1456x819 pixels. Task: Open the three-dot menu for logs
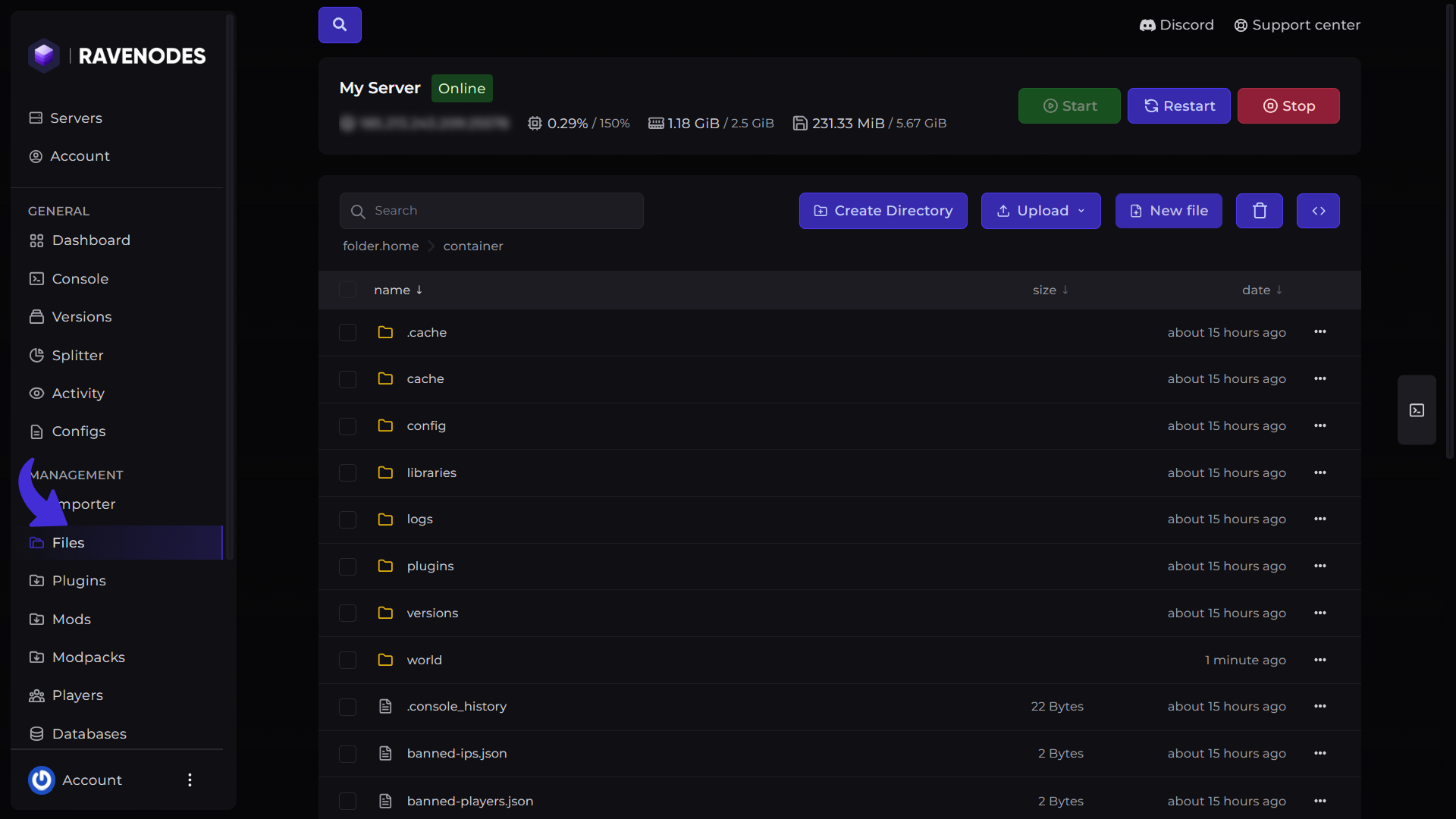[1320, 519]
